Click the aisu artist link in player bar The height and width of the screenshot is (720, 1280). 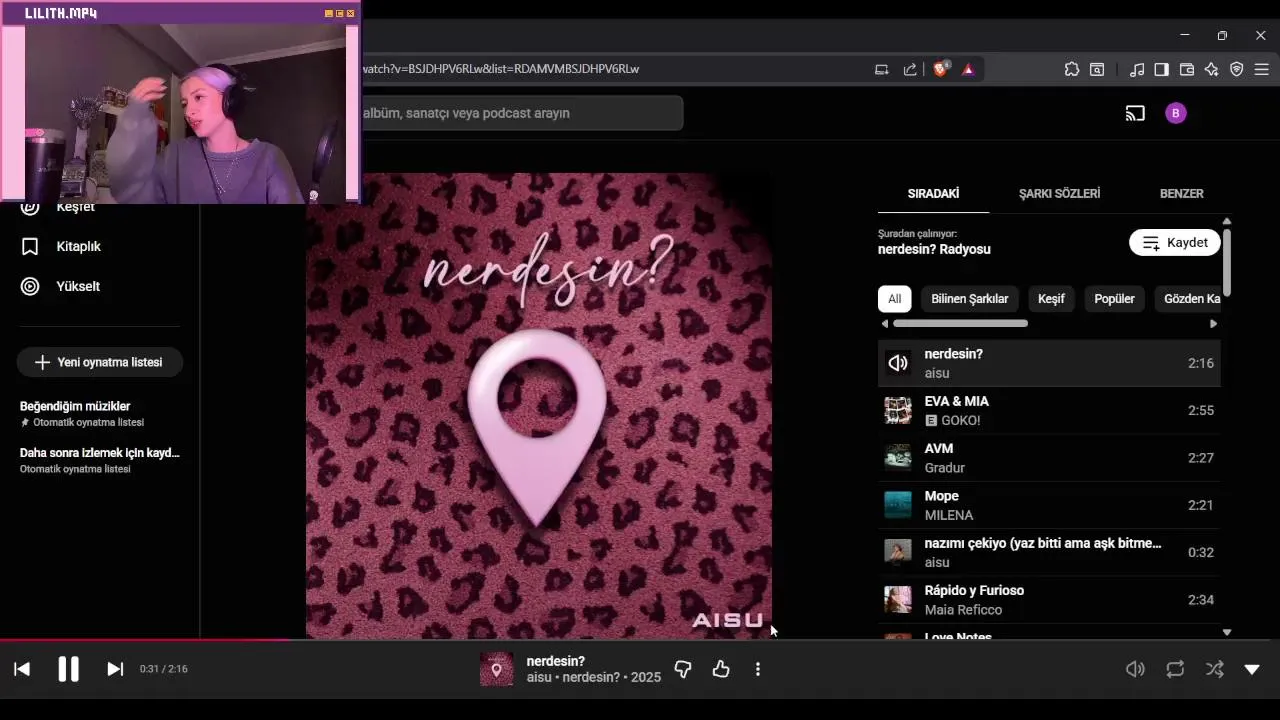coord(540,678)
